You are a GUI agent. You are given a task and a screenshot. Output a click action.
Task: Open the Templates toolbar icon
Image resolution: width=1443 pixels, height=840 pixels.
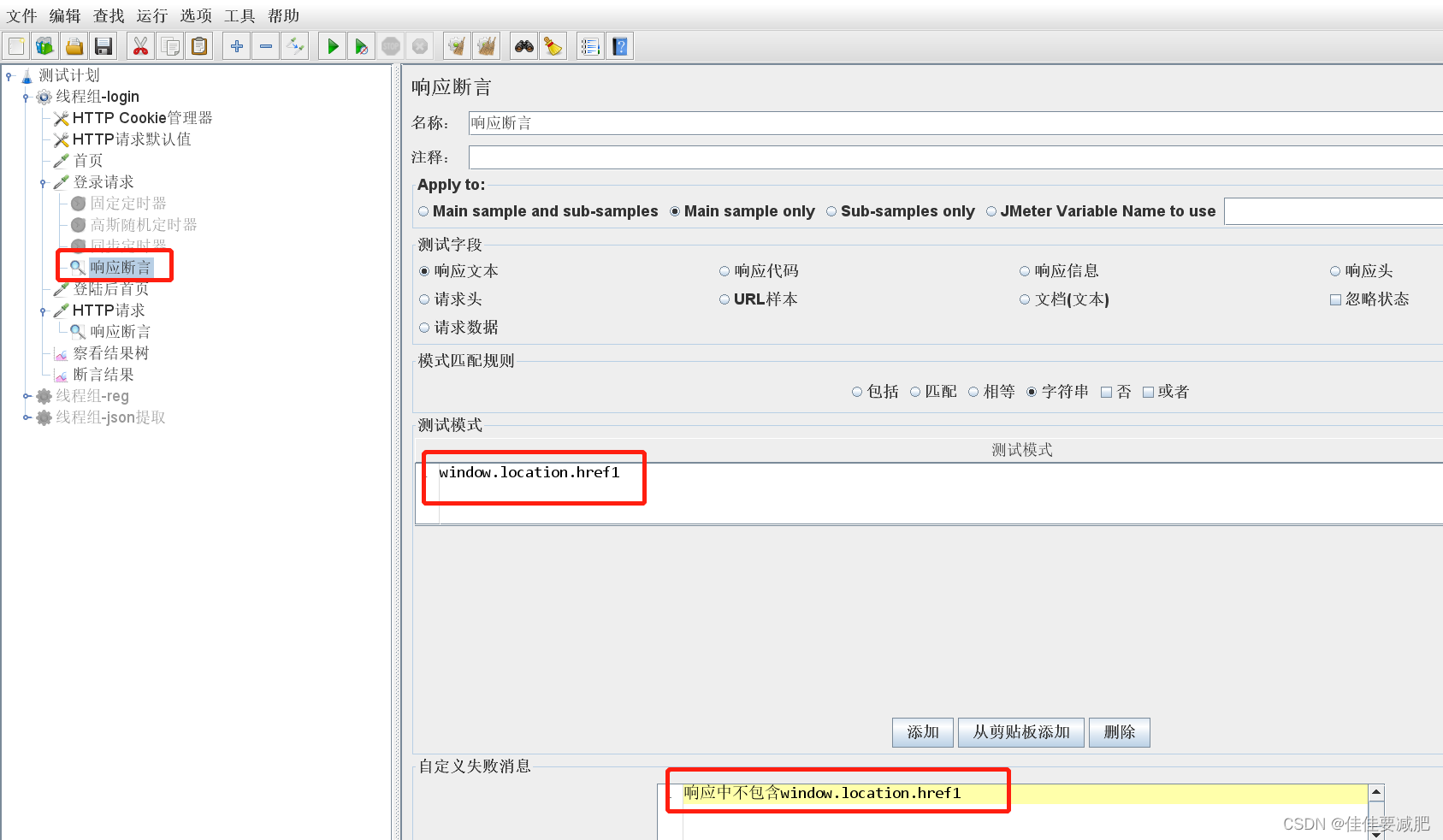click(44, 46)
